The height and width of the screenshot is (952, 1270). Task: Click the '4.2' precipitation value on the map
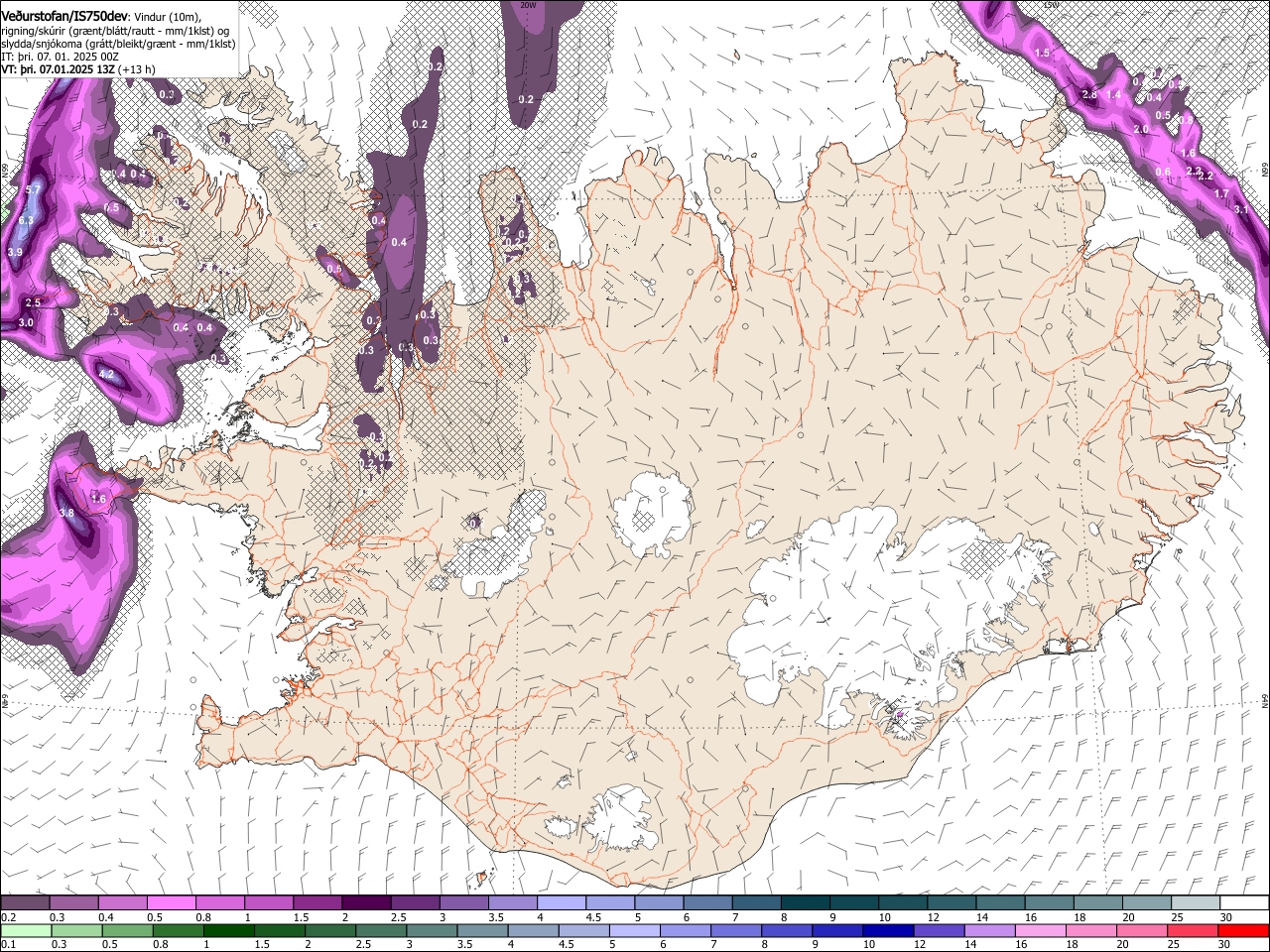pyautogui.click(x=107, y=375)
